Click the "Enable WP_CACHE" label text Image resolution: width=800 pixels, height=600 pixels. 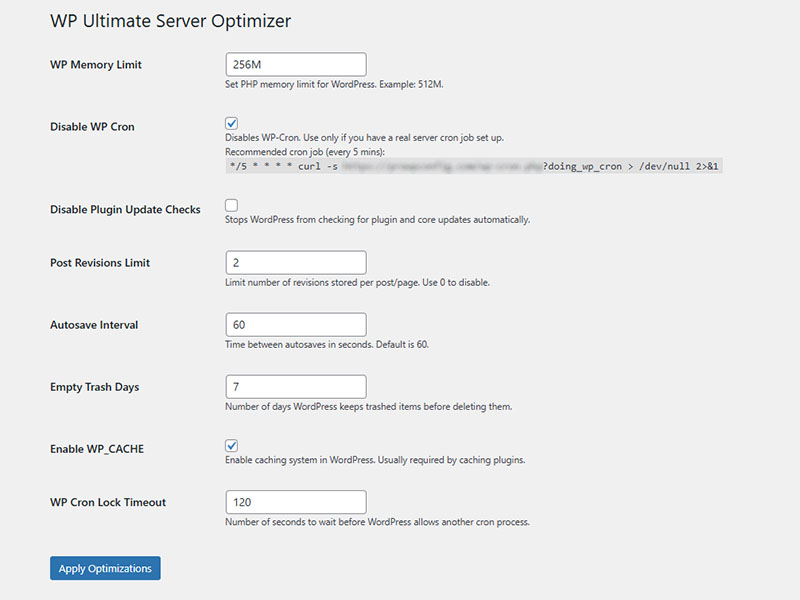[97, 449]
